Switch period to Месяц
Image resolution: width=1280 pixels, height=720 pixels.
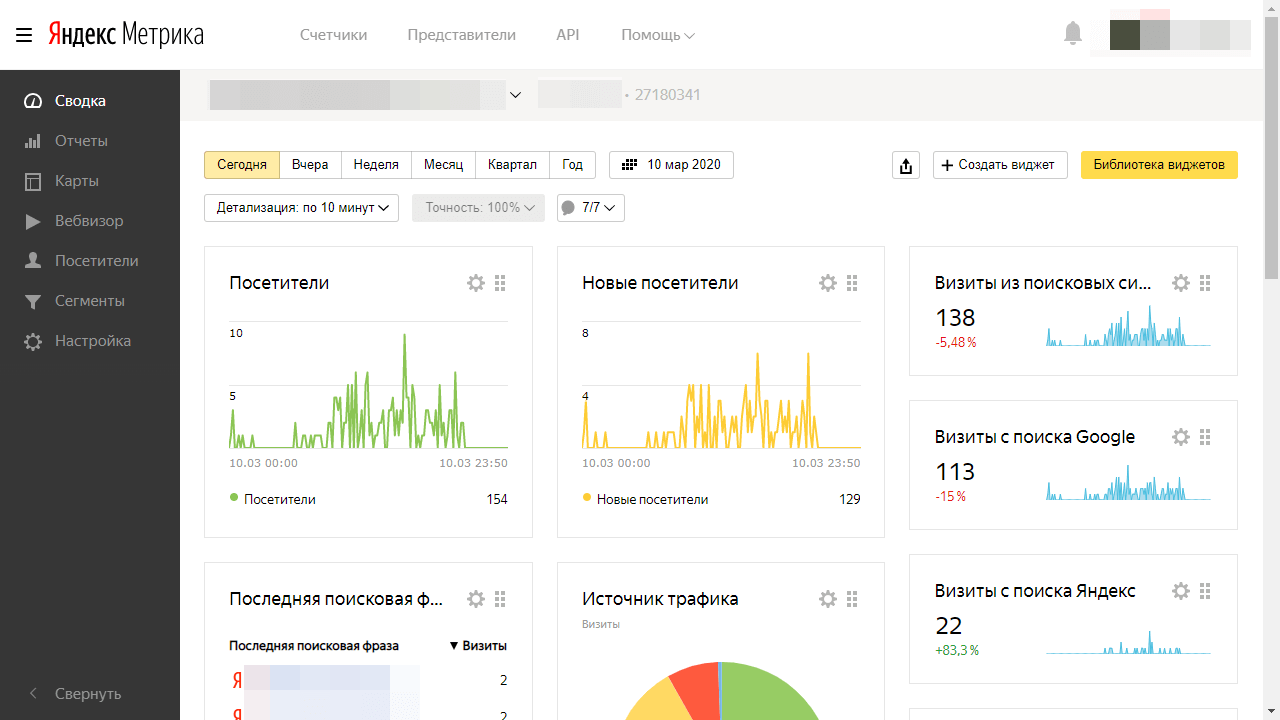point(443,165)
